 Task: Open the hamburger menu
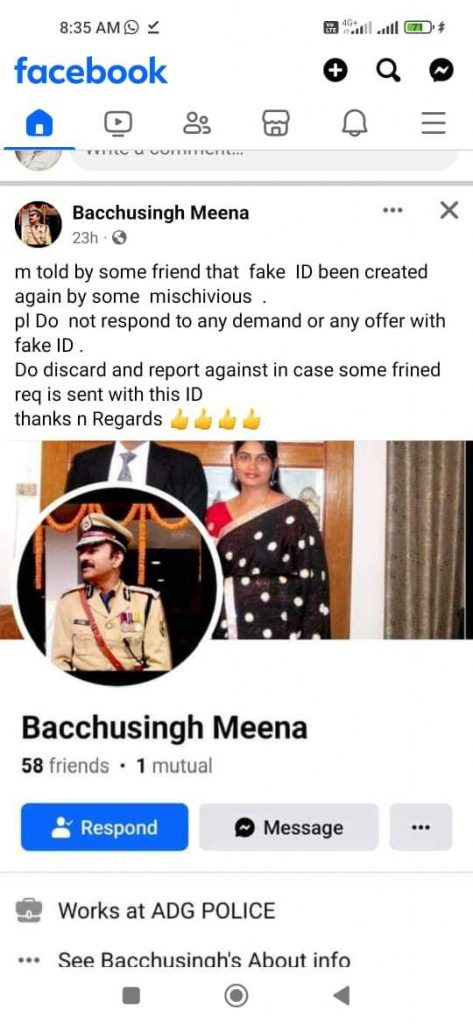[433, 122]
